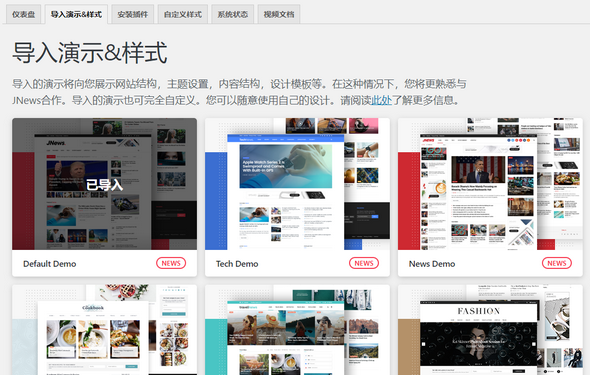Image resolution: width=590 pixels, height=375 pixels.
Task: Click the 导入演示&样式 page heading
Action: click(x=90, y=53)
